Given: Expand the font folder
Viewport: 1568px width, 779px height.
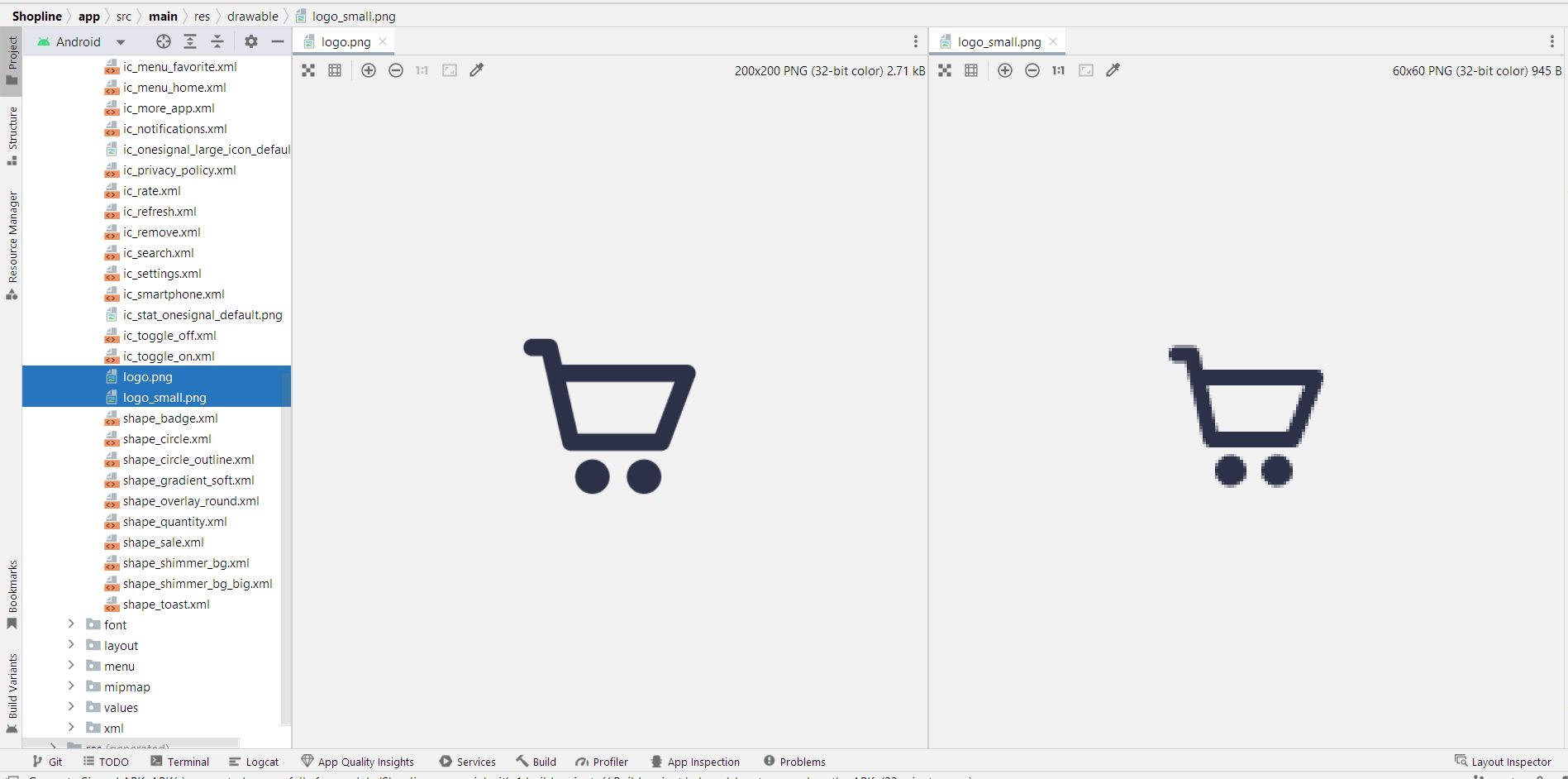Looking at the screenshot, I should coord(71,624).
